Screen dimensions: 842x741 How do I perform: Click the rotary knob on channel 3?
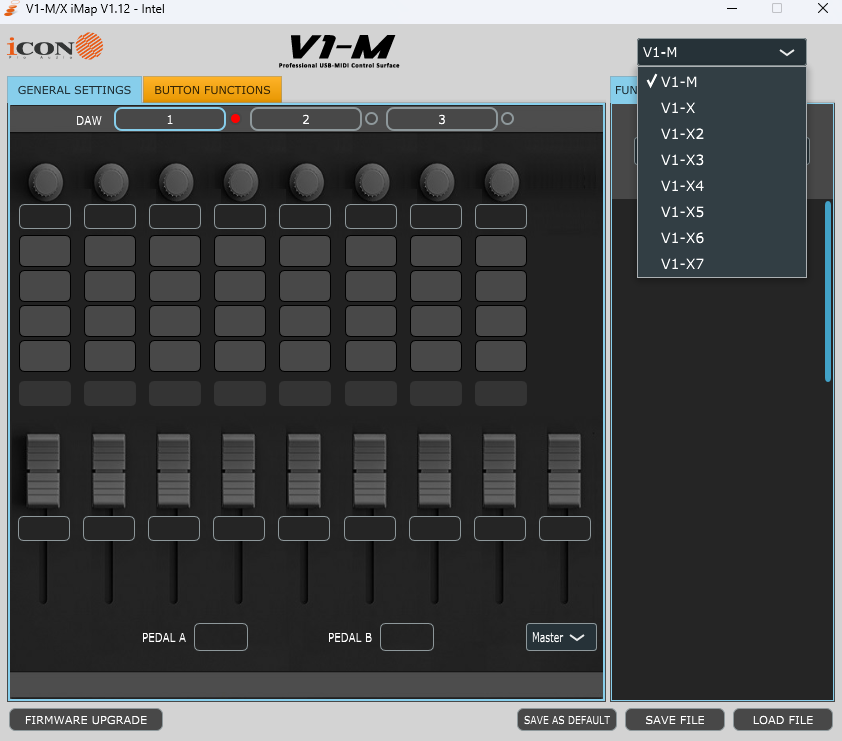pyautogui.click(x=176, y=181)
